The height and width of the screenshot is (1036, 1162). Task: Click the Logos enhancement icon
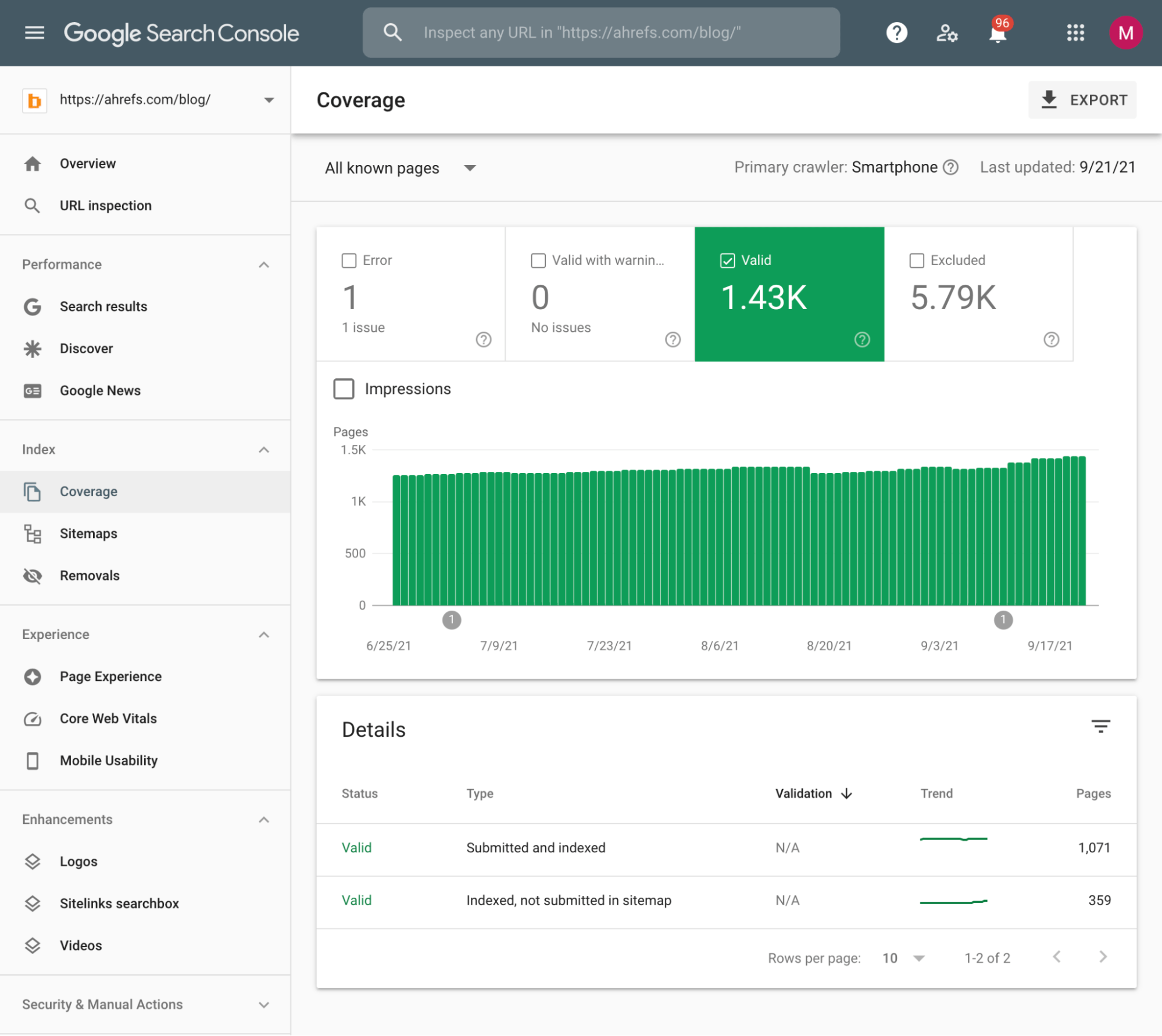pyautogui.click(x=32, y=861)
